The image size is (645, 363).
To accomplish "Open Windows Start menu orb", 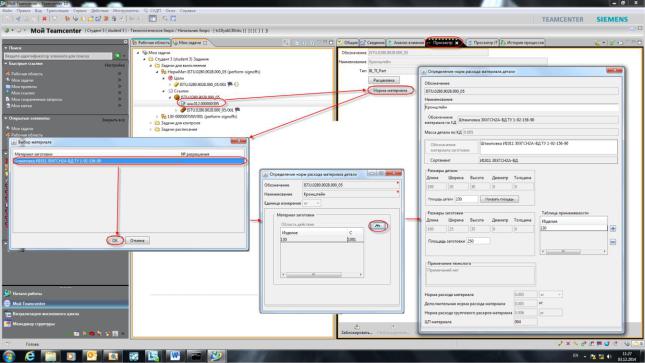I will 9,356.
